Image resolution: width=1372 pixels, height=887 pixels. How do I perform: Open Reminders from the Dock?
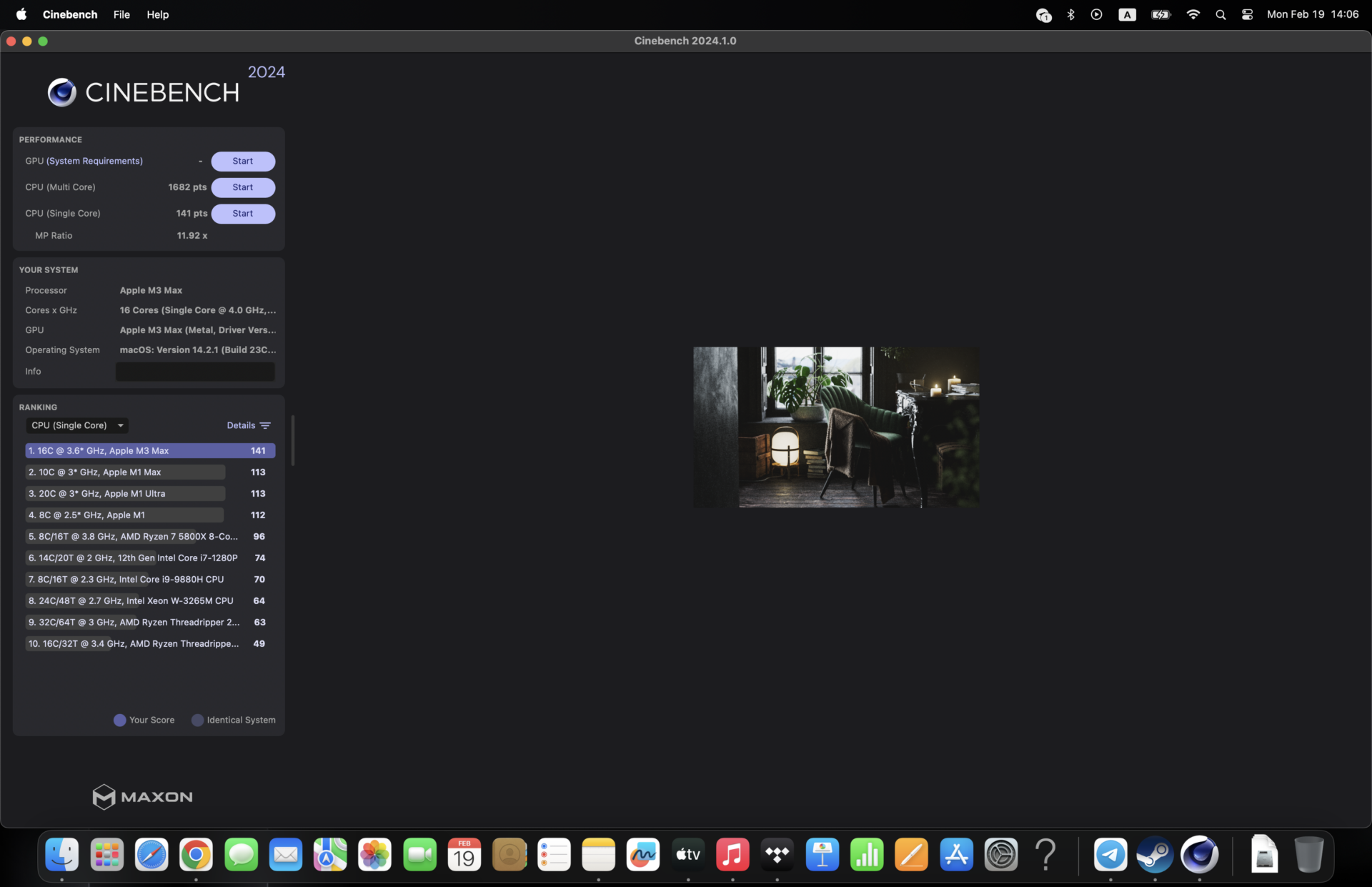[554, 855]
